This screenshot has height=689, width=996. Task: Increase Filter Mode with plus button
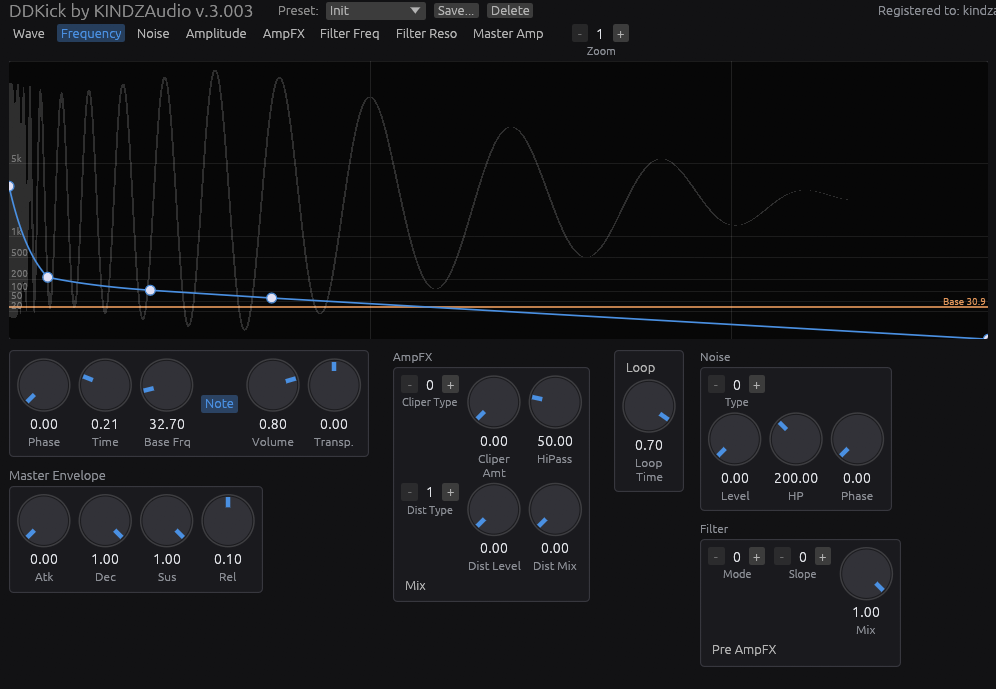tap(757, 557)
